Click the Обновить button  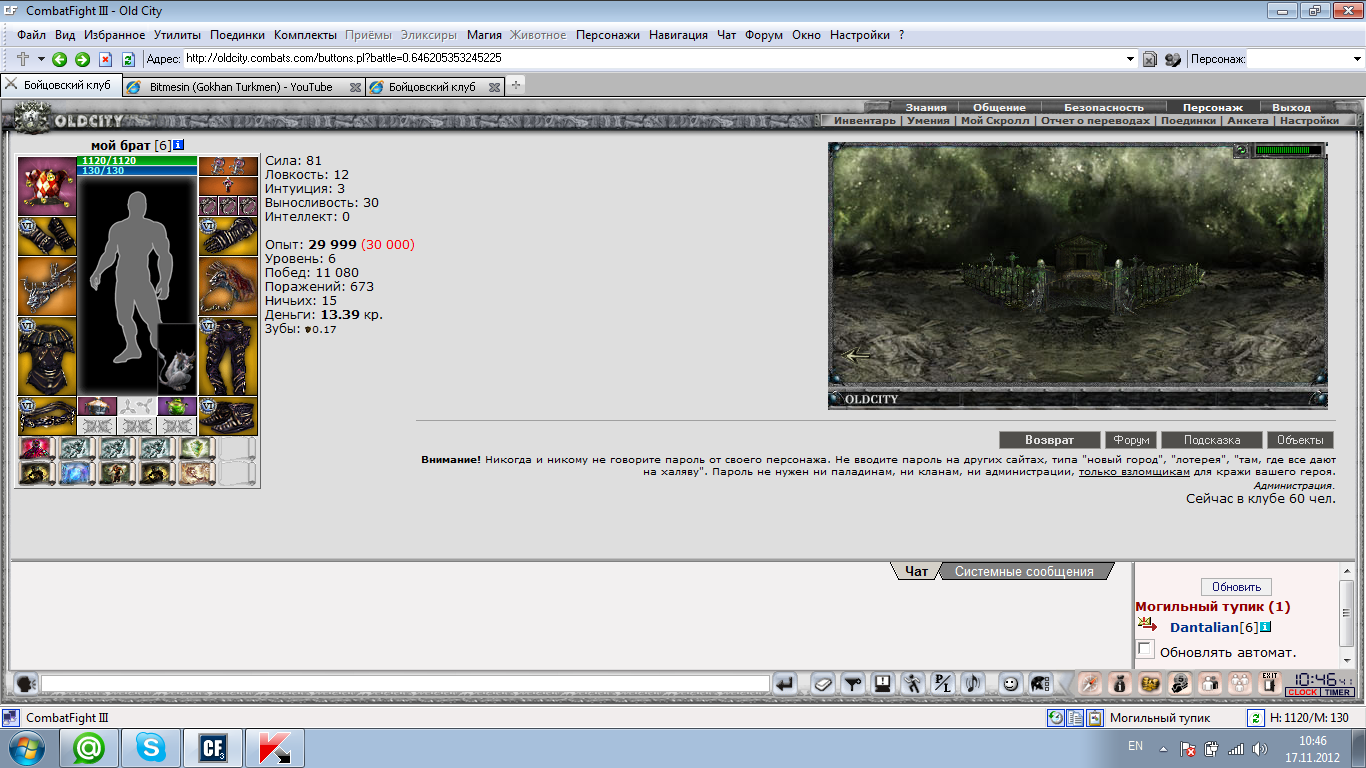click(x=1237, y=587)
